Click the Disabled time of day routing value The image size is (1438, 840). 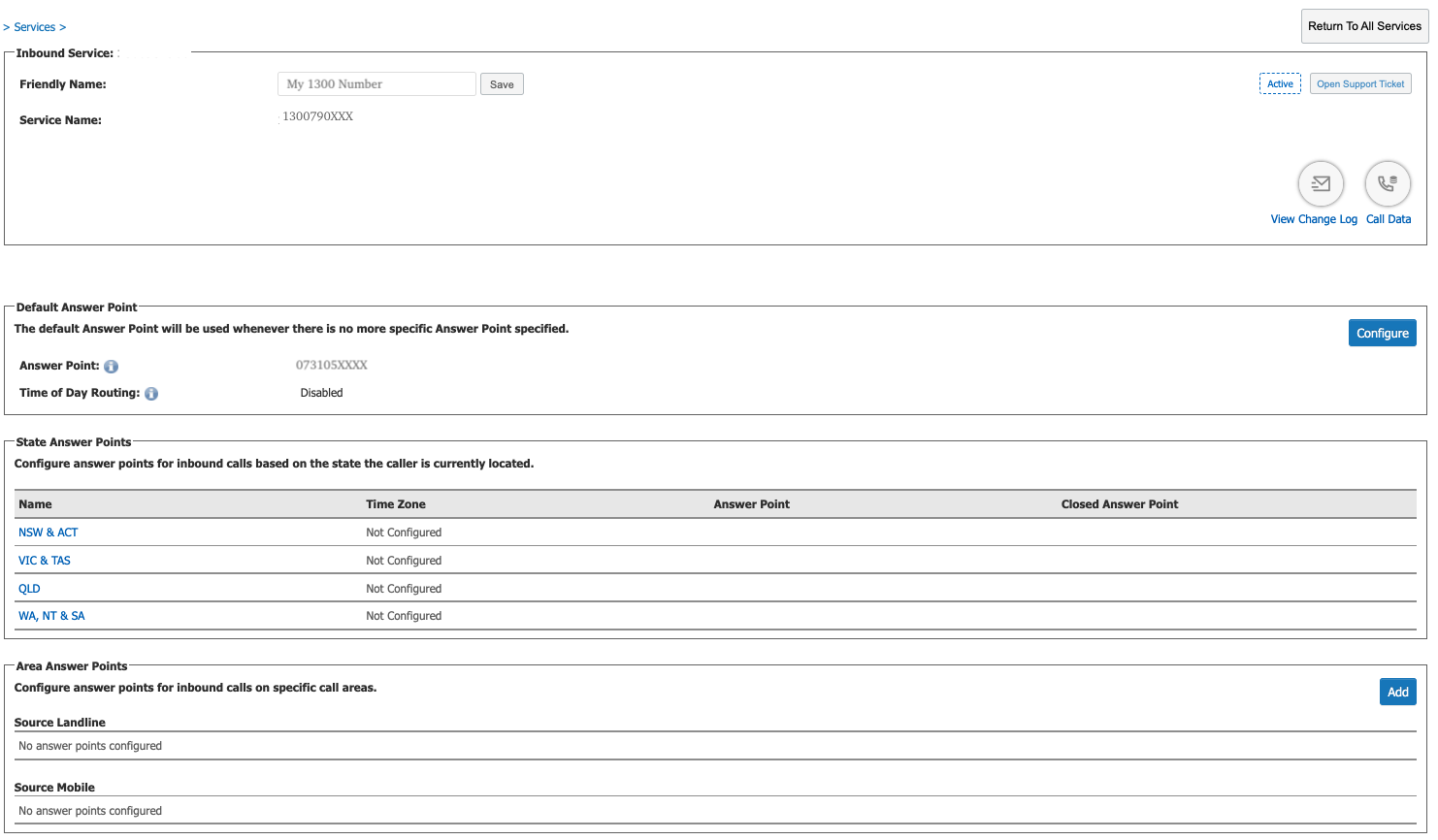321,393
